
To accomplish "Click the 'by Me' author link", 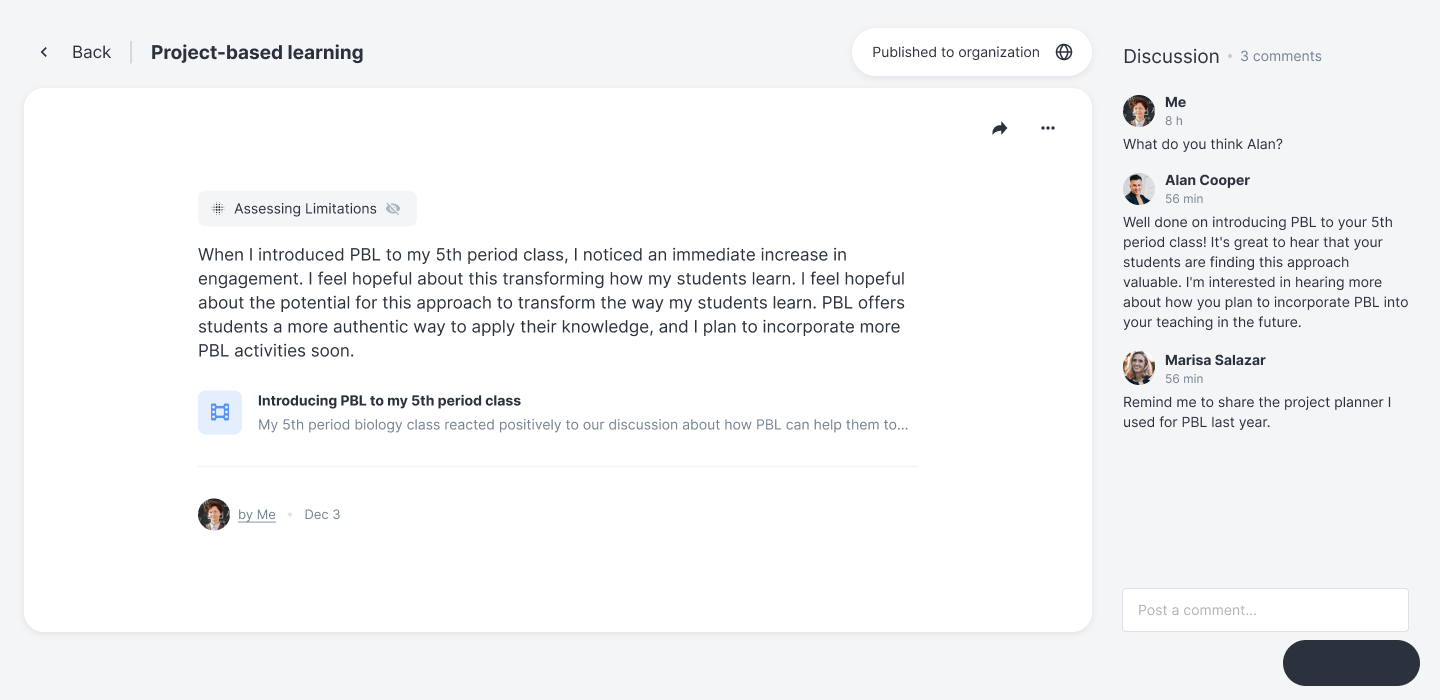I will point(257,515).
